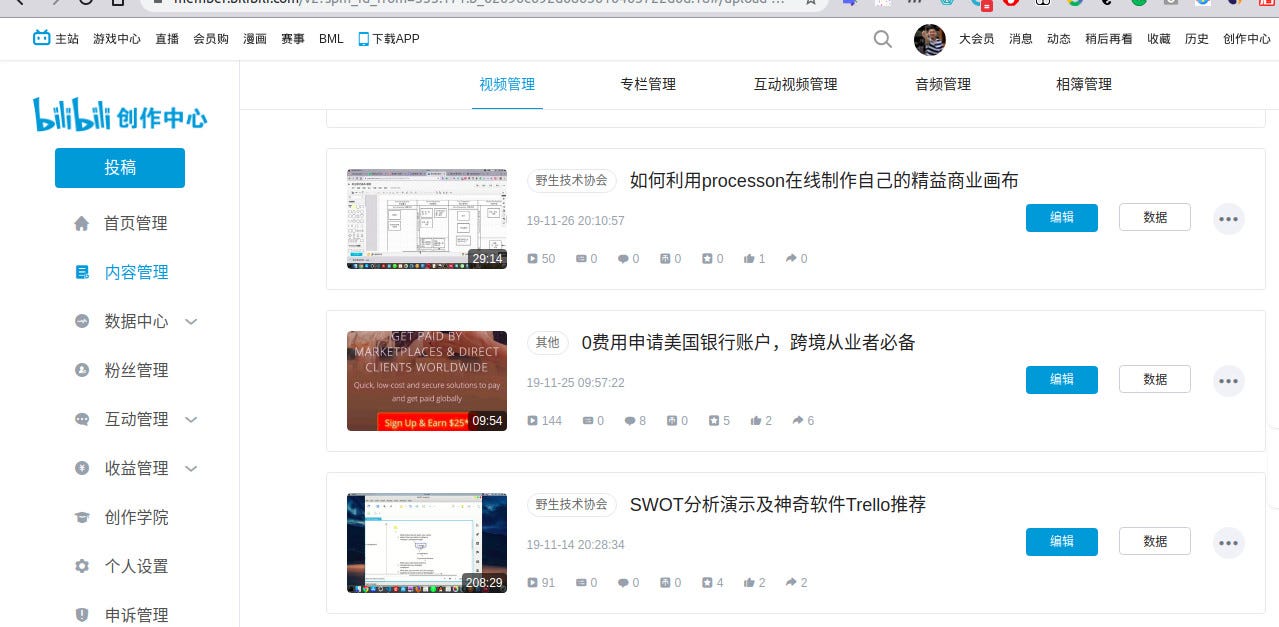Click like thumb icon on SWOT video

tap(749, 583)
